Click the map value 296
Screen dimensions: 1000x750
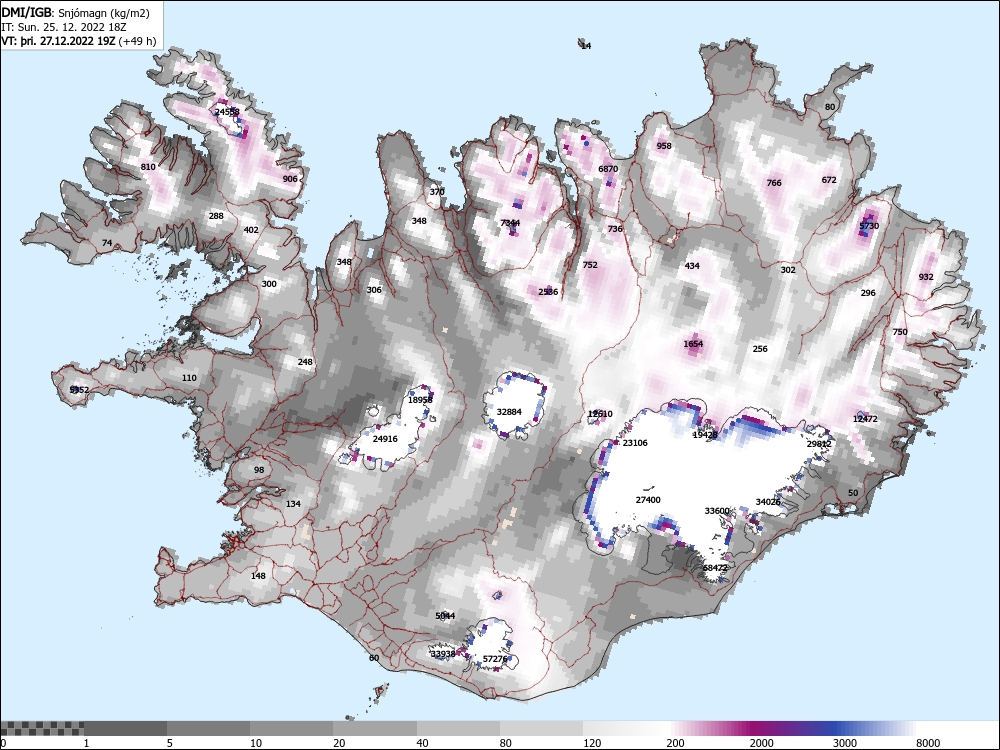pos(868,293)
